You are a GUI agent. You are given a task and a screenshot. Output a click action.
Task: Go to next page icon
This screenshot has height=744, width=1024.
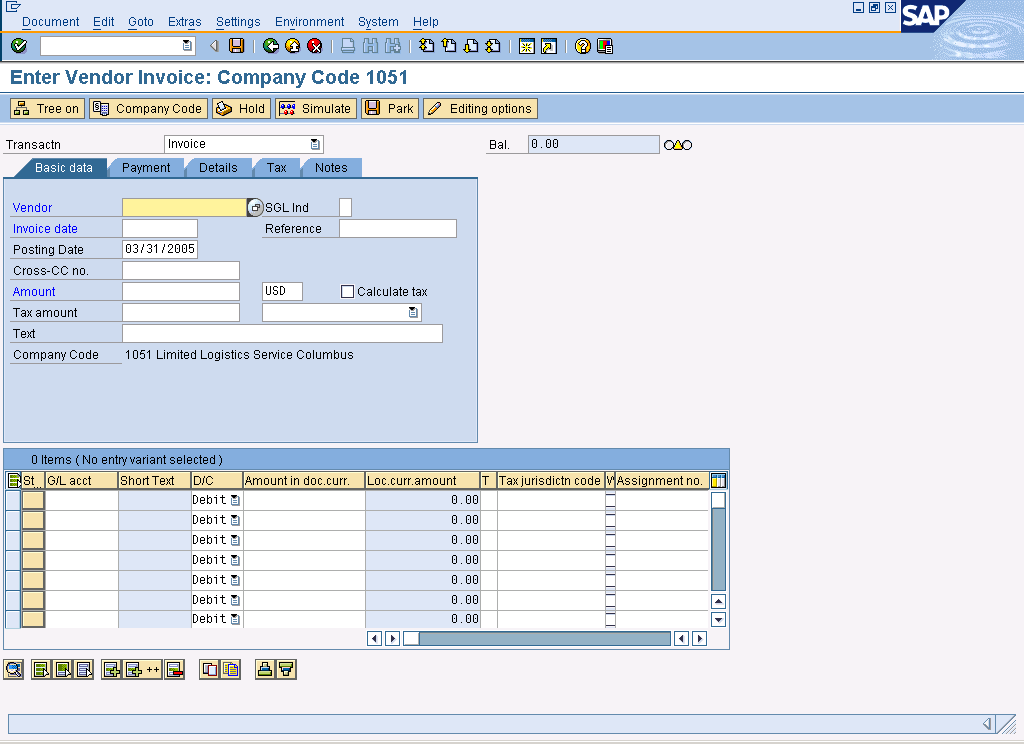471,46
